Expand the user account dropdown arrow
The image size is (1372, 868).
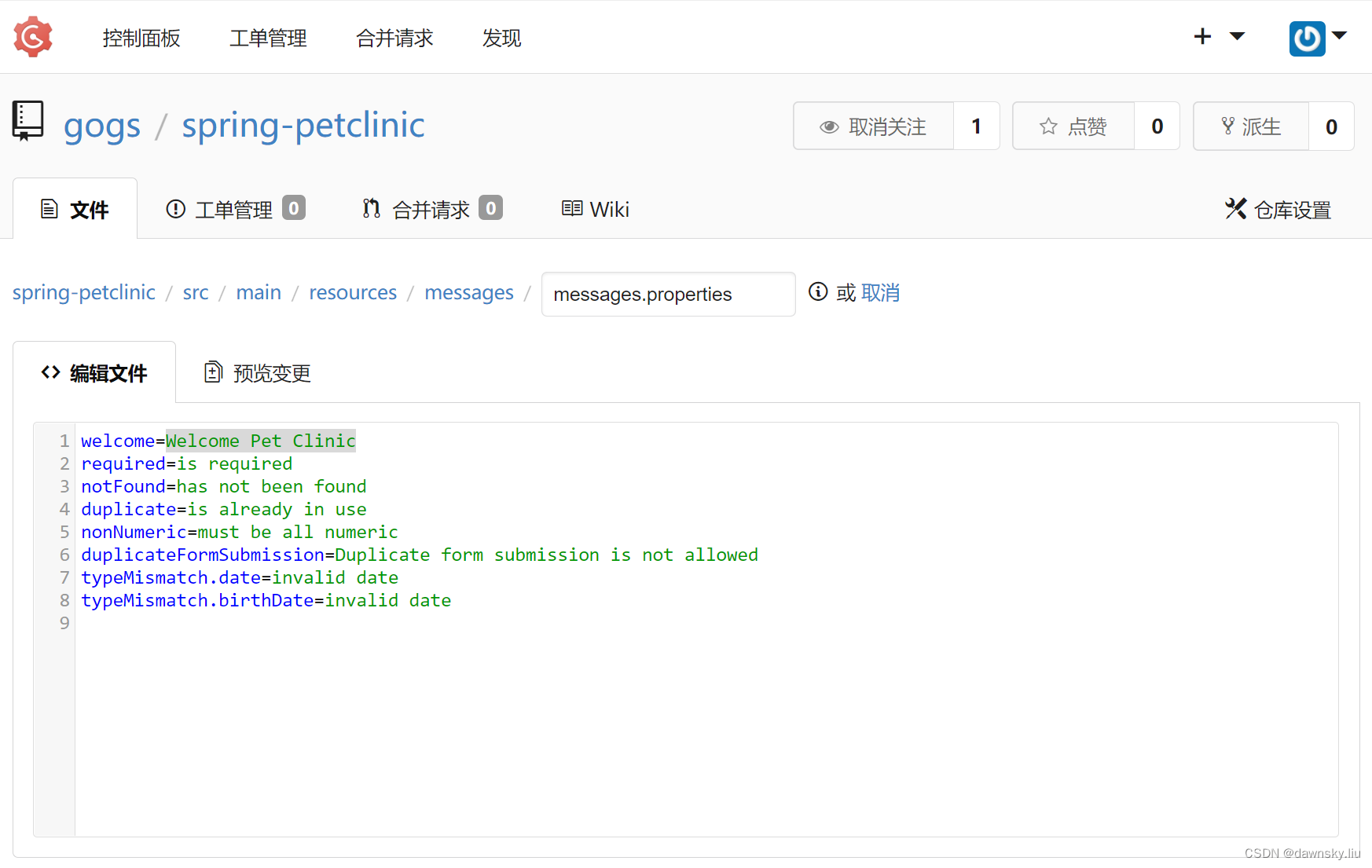(1340, 35)
